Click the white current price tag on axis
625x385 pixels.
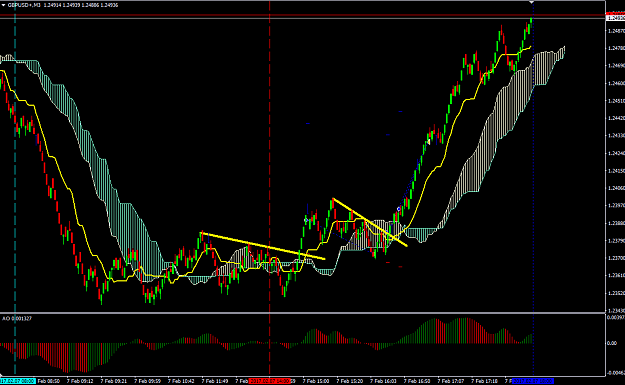(x=615, y=18)
